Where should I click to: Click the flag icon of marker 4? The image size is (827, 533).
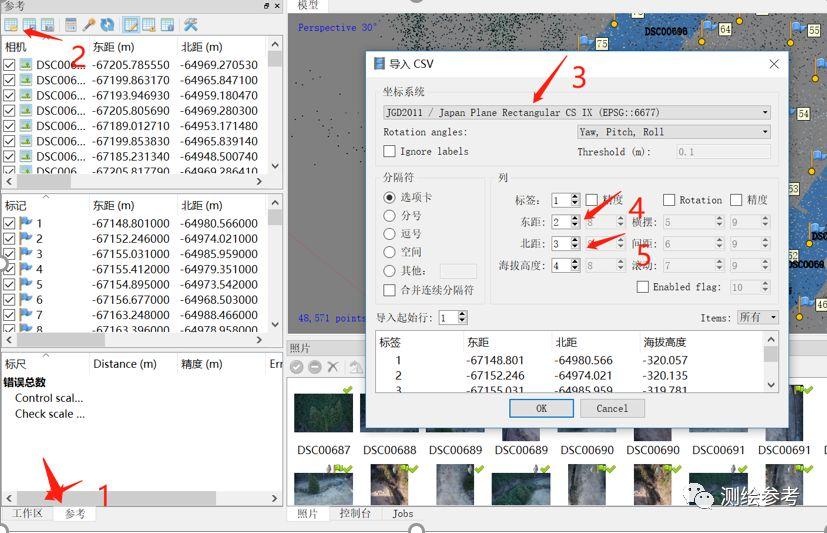pos(26,269)
